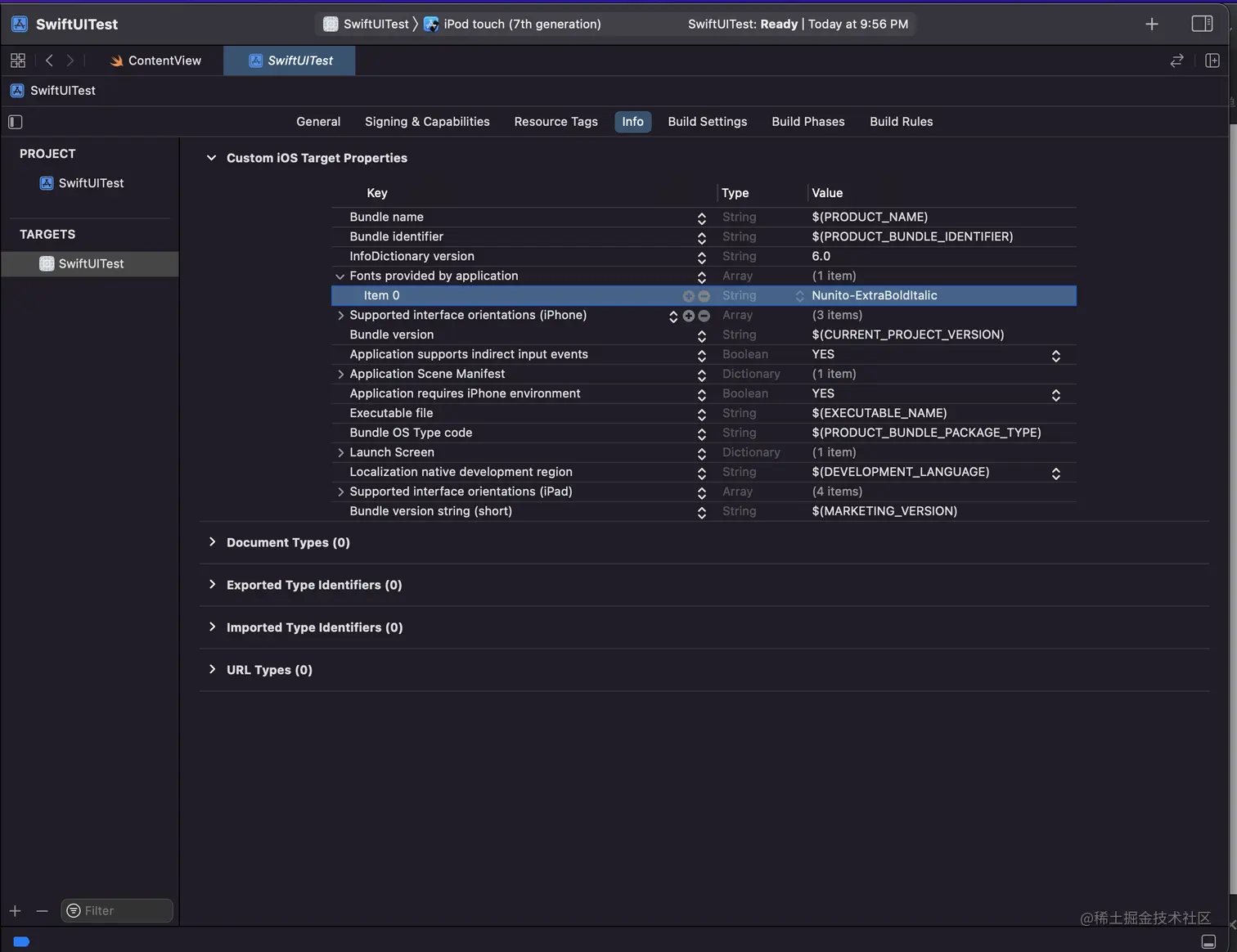Select SwiftUITest under TARGETS

point(91,264)
